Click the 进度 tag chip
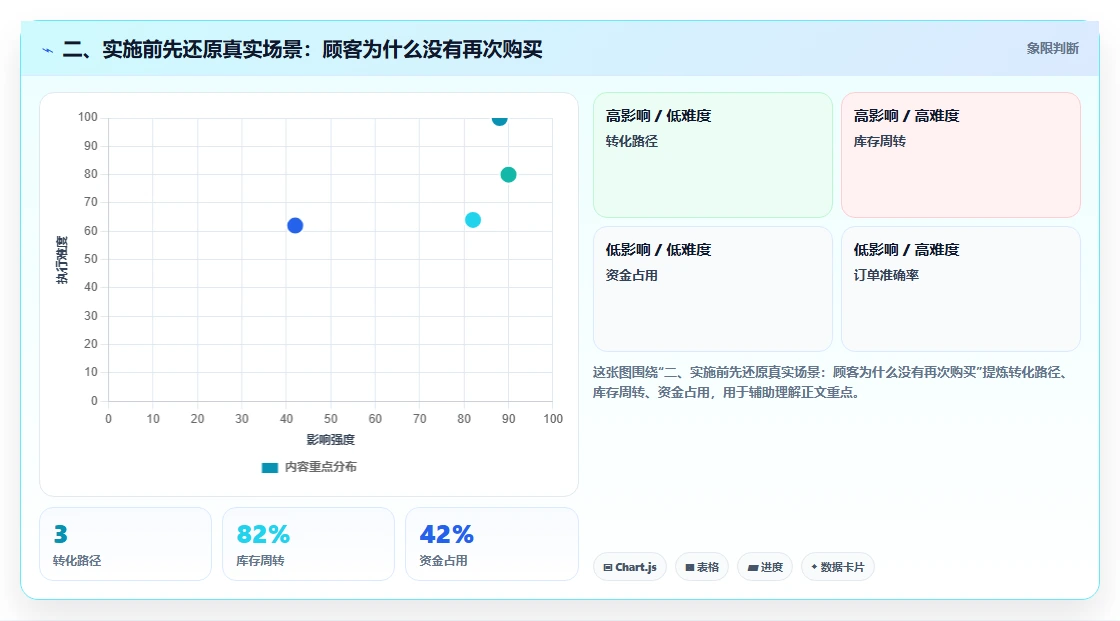The image size is (1120, 621). (x=765, y=567)
